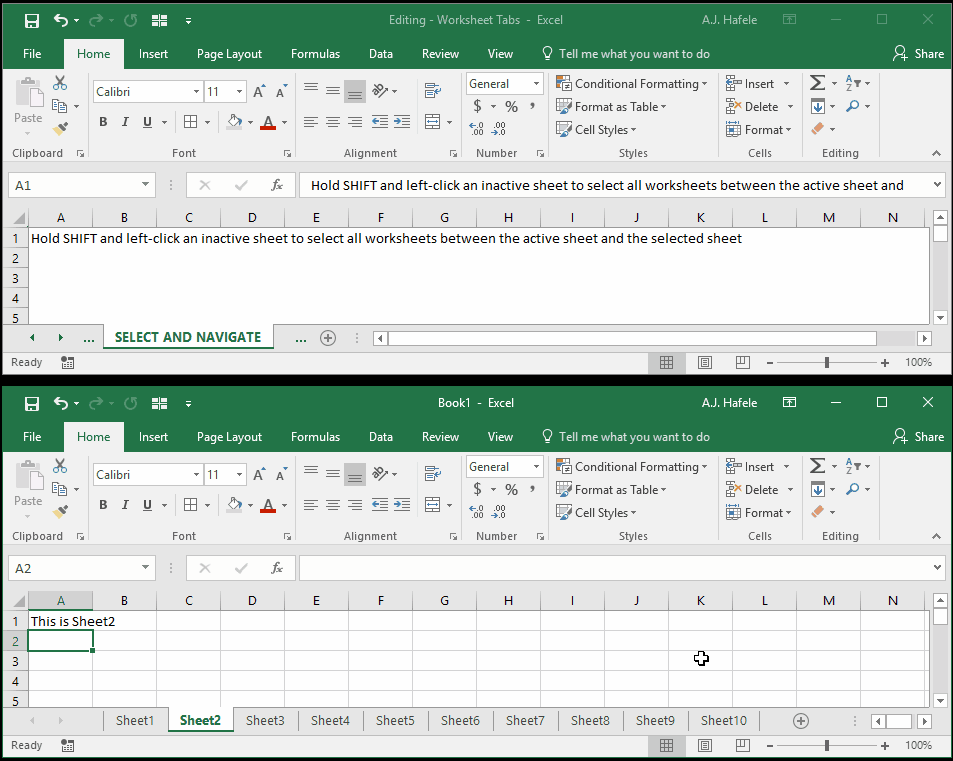953x761 pixels.
Task: Click Insert Function fx in Book1 window
Action: click(x=277, y=568)
